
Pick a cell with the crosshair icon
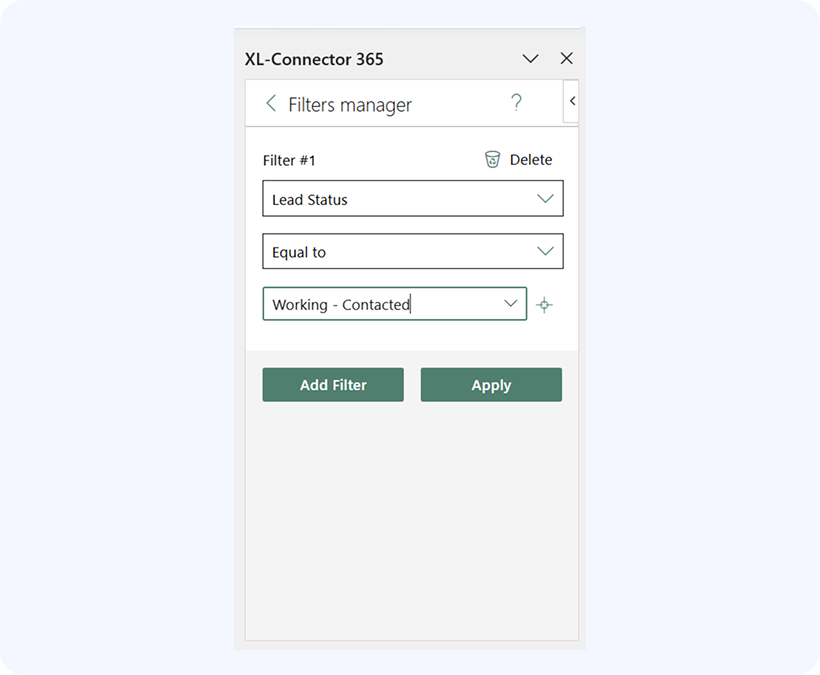coord(544,305)
